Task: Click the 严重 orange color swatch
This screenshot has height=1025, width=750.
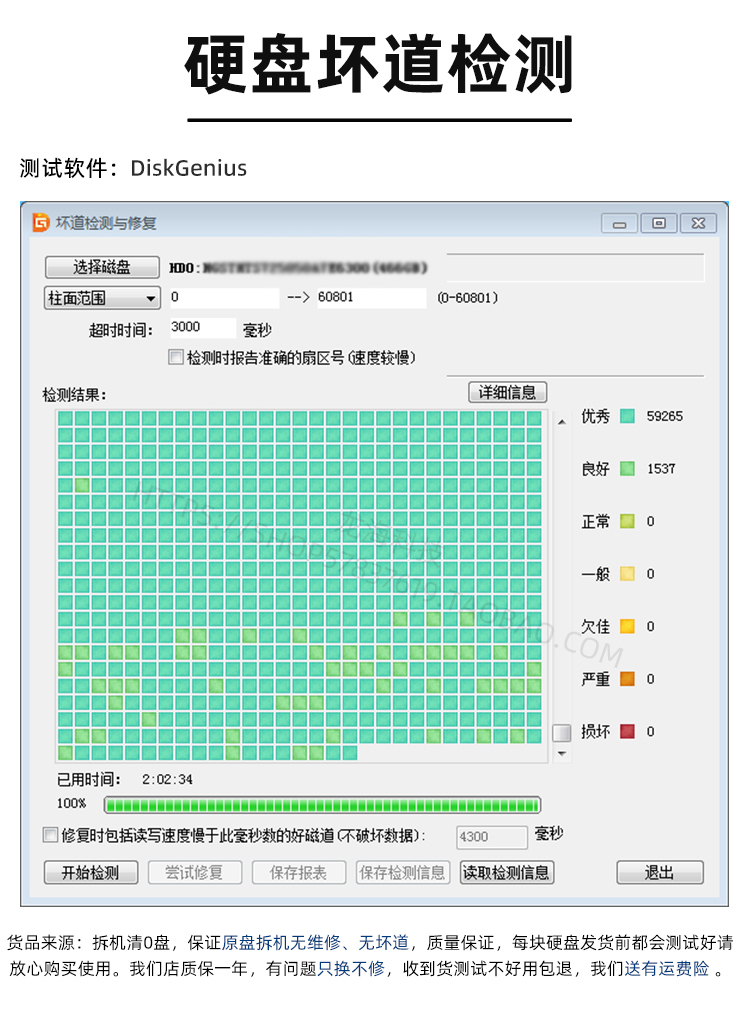Action: click(627, 679)
